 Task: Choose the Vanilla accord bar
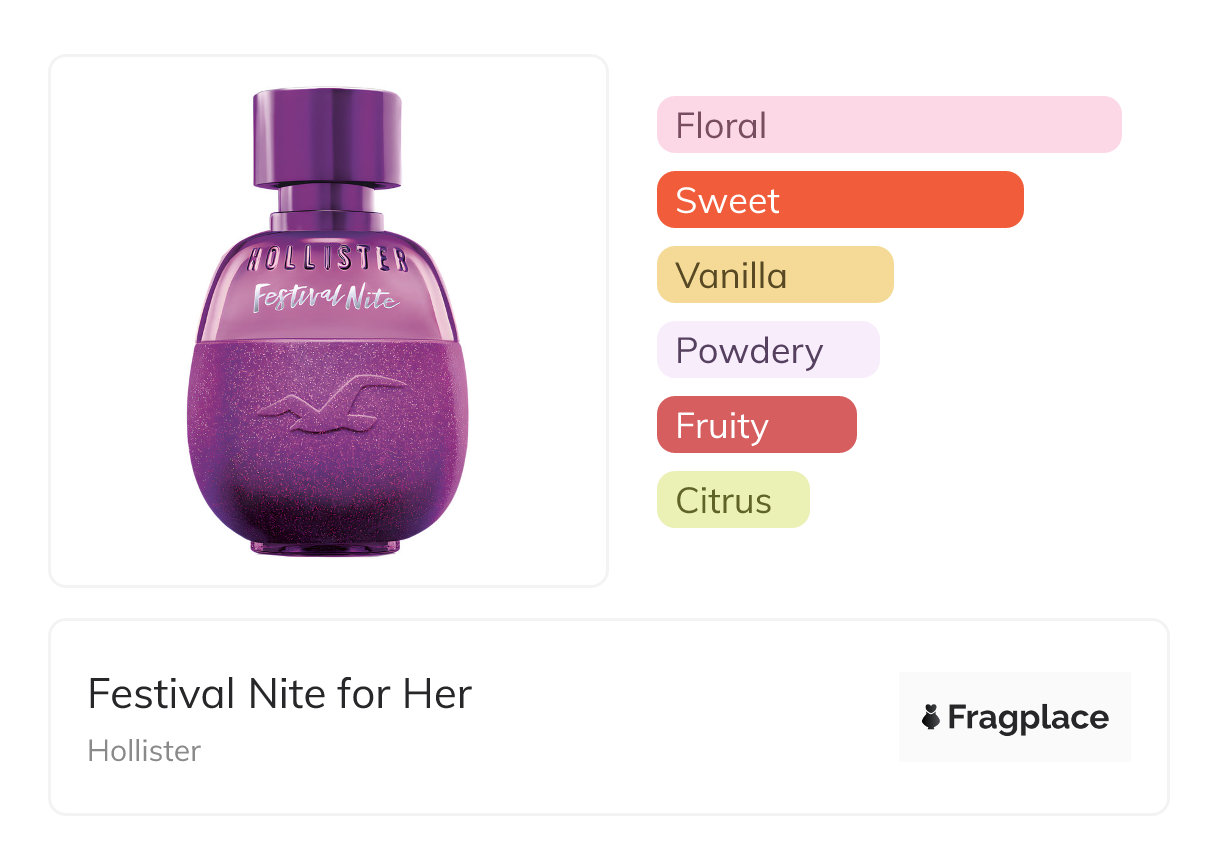pos(774,275)
